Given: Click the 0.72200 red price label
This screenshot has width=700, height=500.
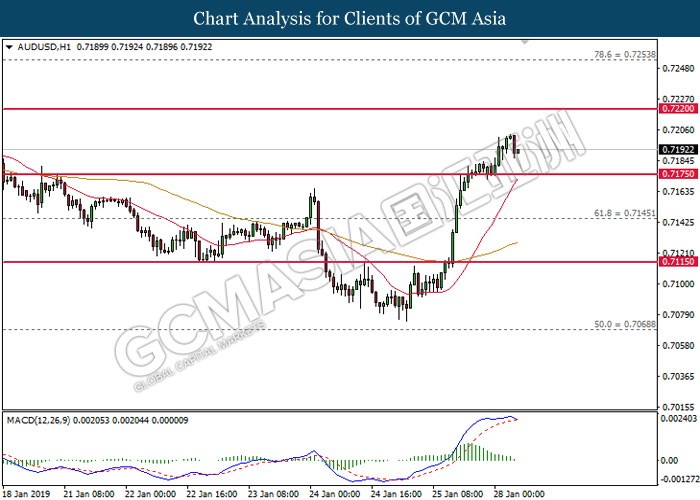Looking at the screenshot, I should (x=678, y=109).
